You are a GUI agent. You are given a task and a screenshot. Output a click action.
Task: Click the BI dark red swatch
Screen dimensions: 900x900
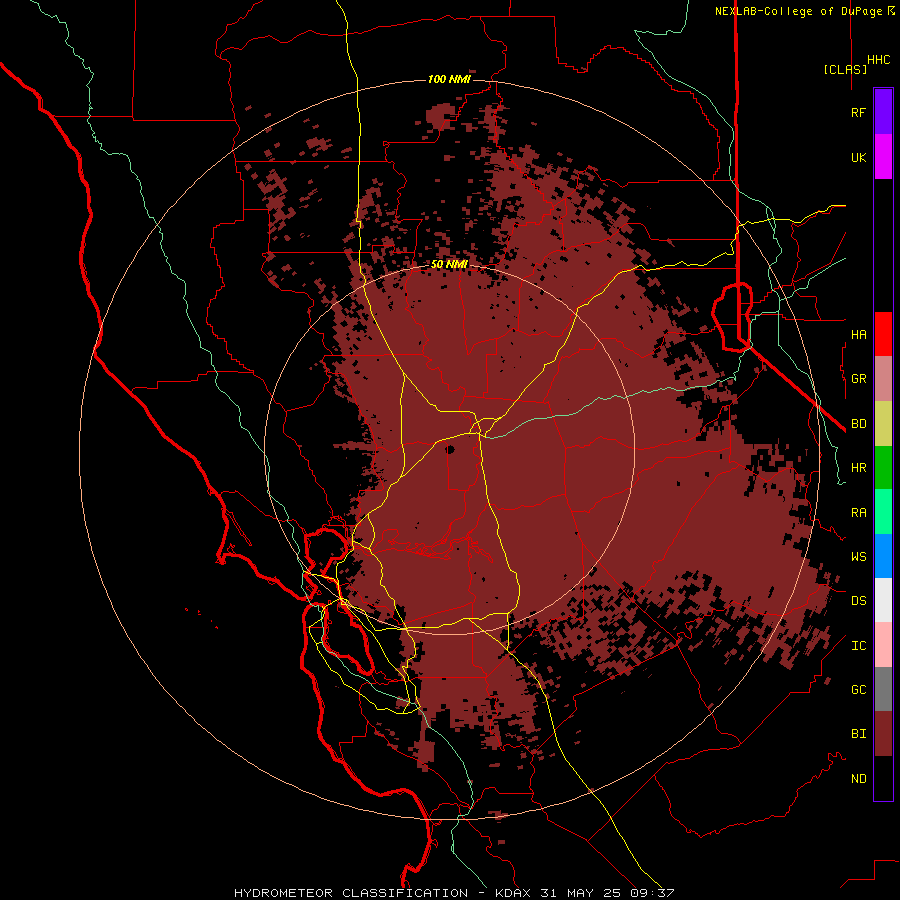point(883,734)
